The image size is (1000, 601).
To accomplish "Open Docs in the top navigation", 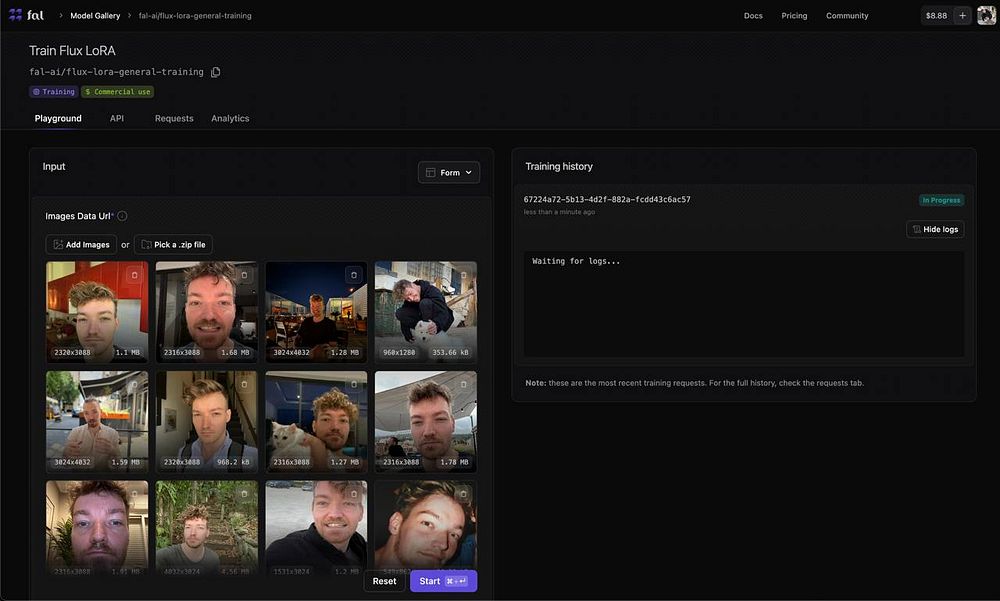I will (x=753, y=15).
